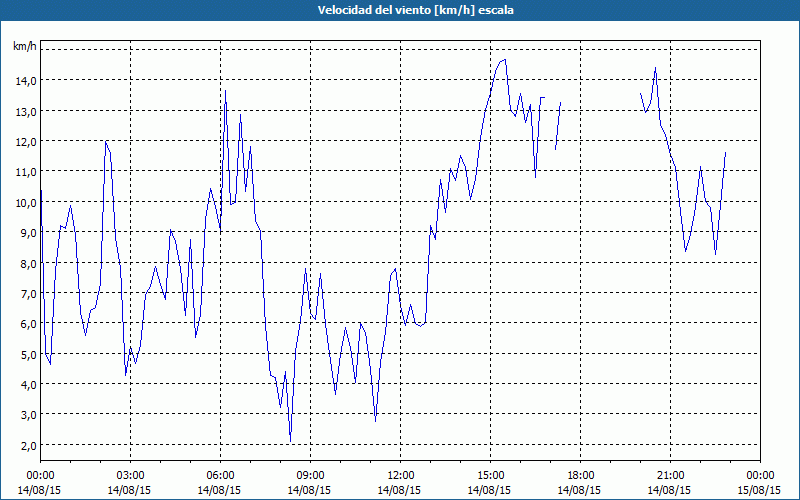Screen dimensions: 800x500
Task: Click the 7,0 y-axis value
Action: (x=28, y=293)
